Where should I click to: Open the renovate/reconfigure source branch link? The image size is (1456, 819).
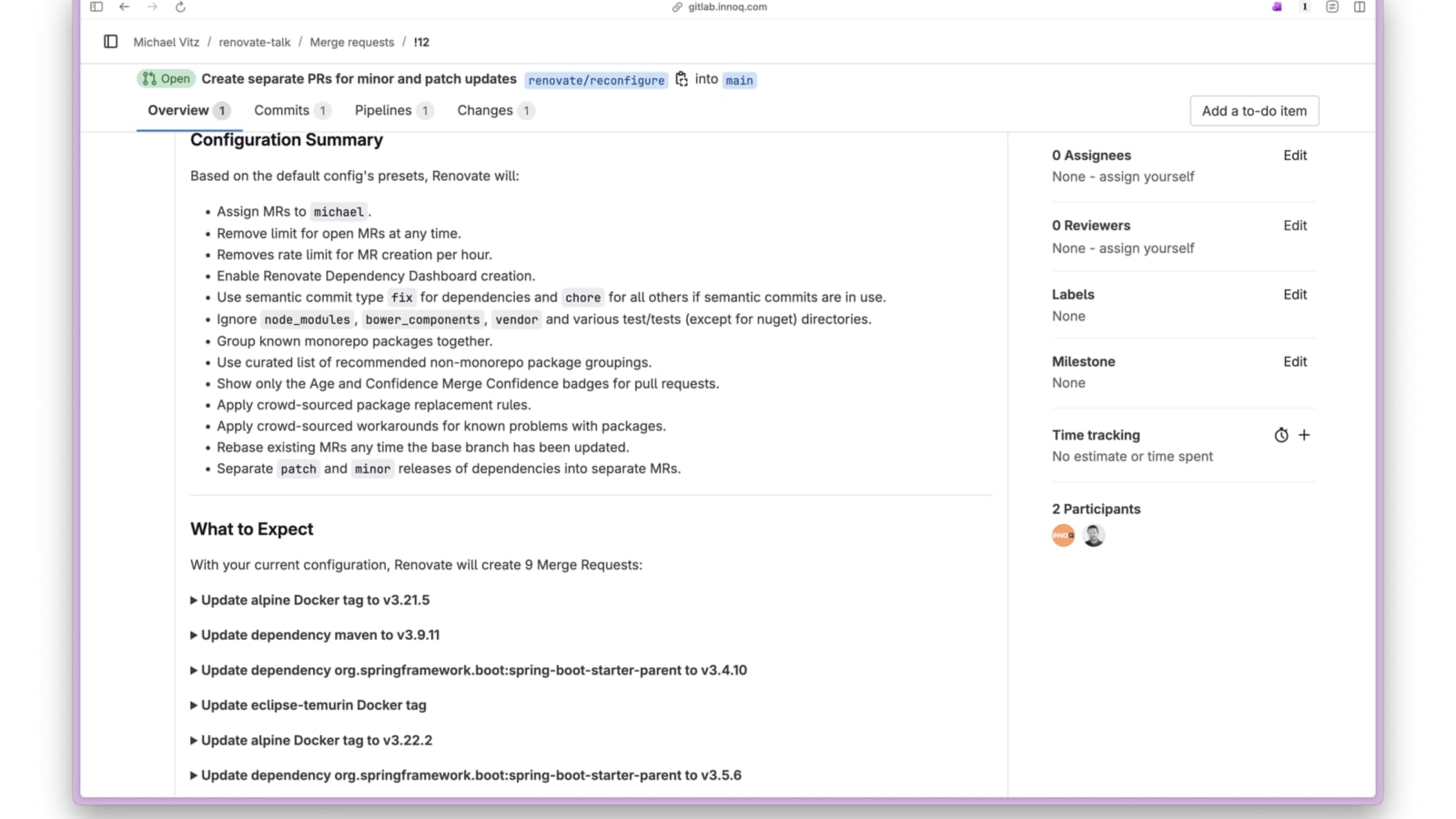click(x=597, y=80)
